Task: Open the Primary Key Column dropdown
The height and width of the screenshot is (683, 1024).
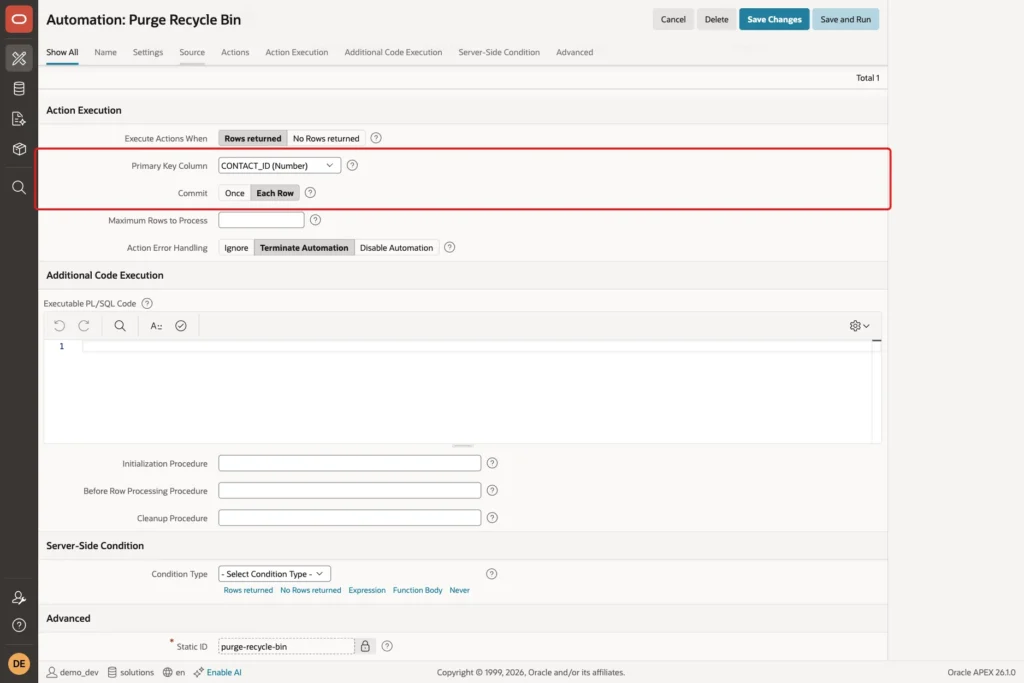Action: pos(280,166)
